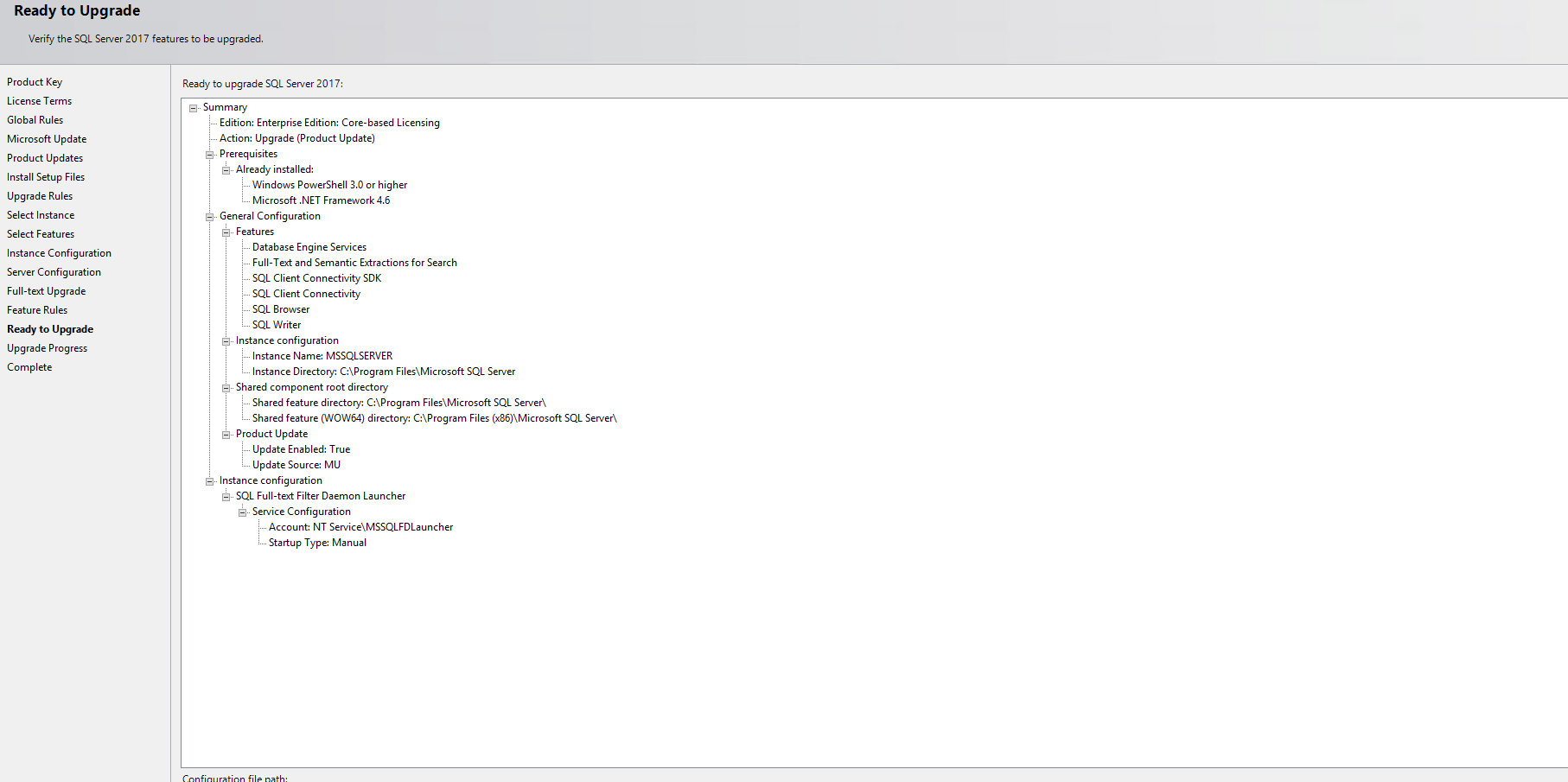Select the Complete step in sidebar

coord(29,367)
